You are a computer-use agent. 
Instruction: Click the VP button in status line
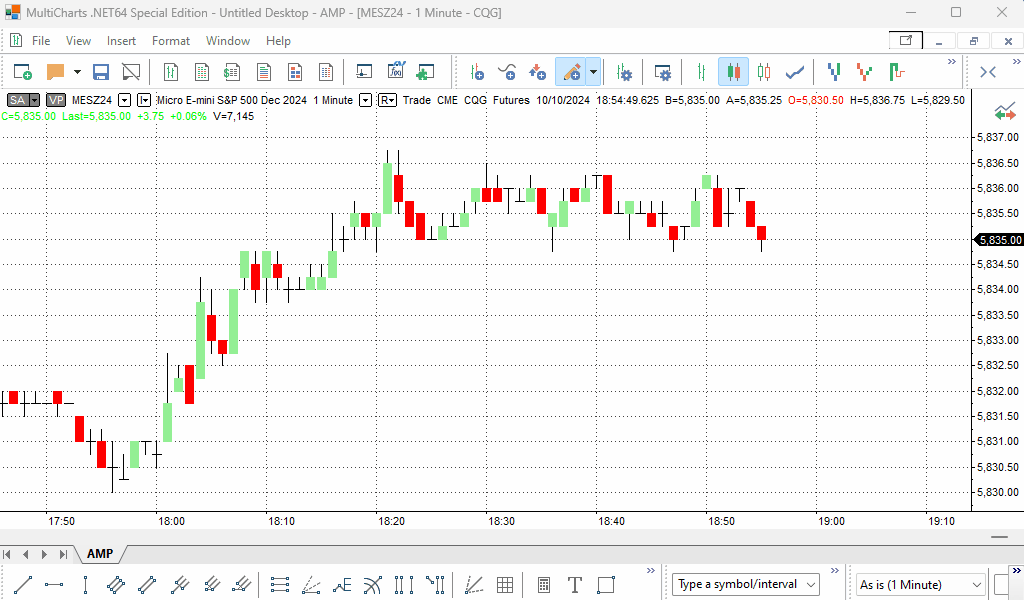click(56, 100)
